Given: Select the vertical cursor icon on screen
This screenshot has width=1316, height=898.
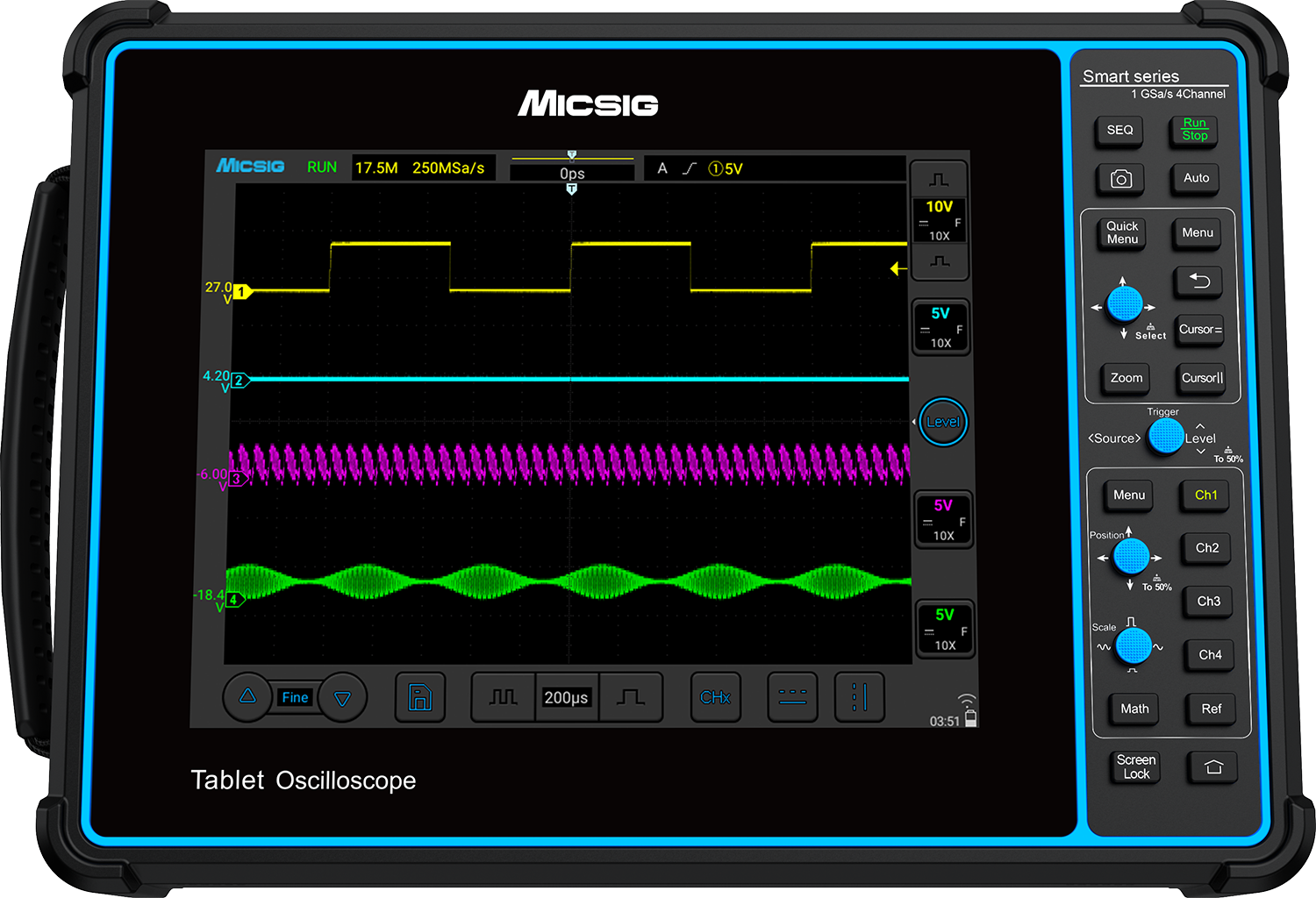Looking at the screenshot, I should click(x=859, y=697).
